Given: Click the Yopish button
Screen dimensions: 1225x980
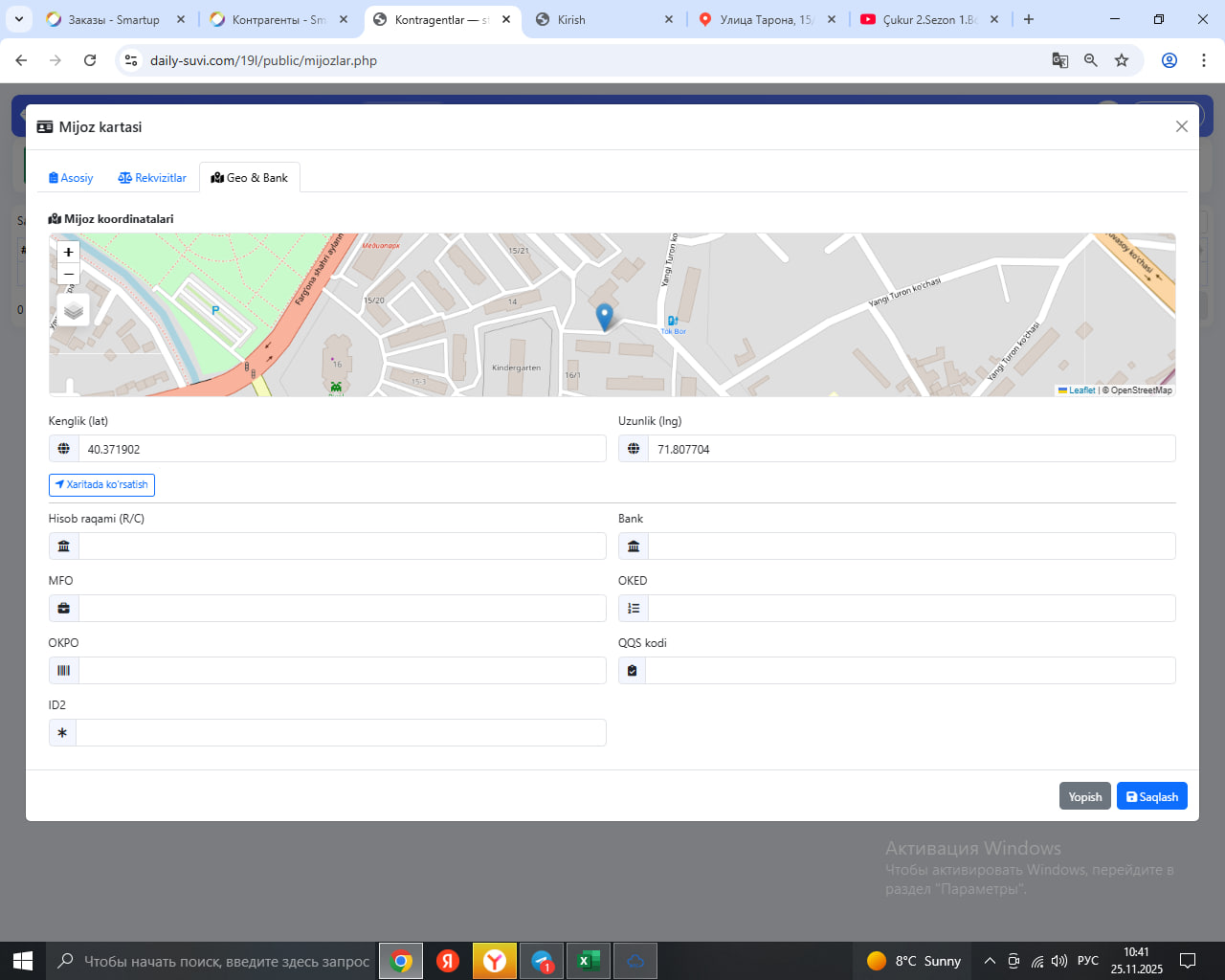Looking at the screenshot, I should point(1084,796).
